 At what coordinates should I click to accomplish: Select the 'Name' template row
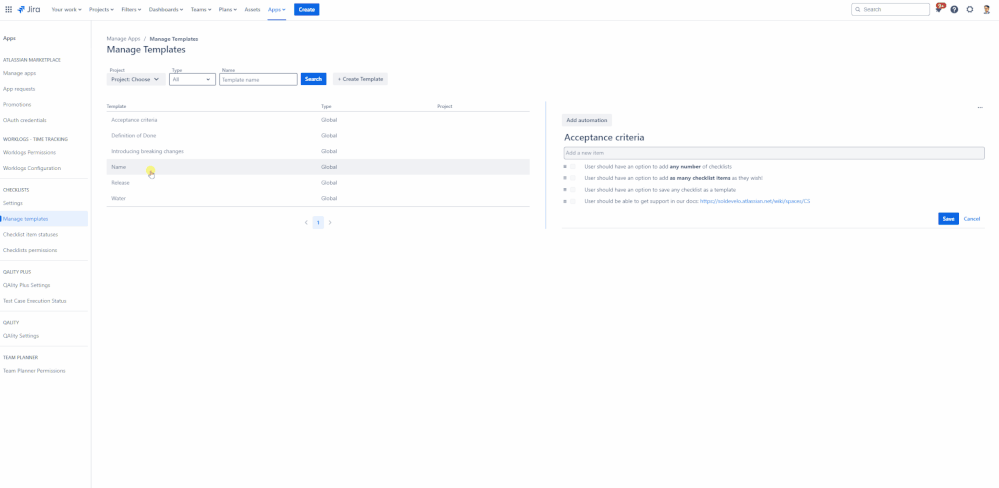tap(318, 167)
